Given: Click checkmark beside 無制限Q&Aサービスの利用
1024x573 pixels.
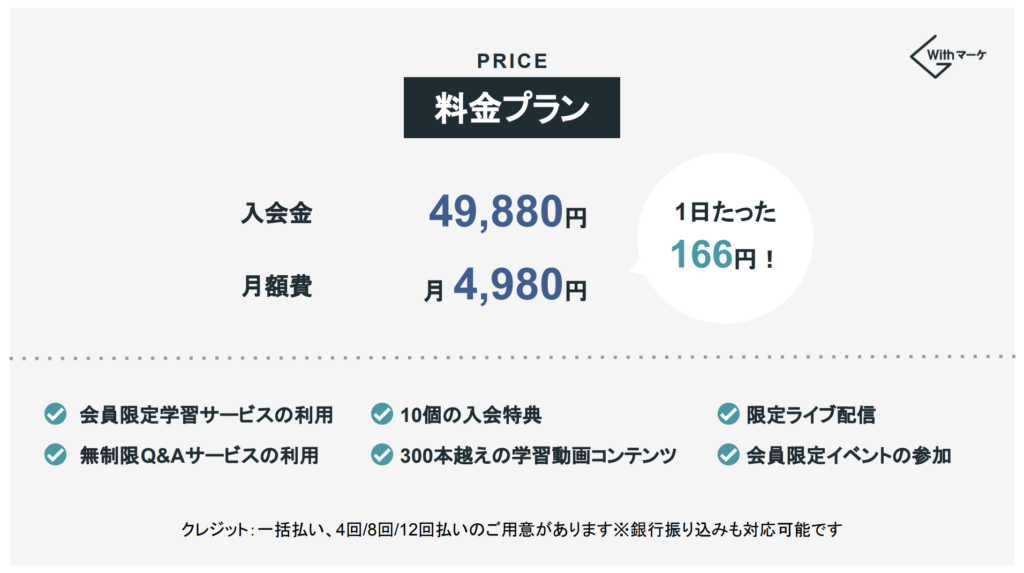Looking at the screenshot, I should (x=56, y=454).
